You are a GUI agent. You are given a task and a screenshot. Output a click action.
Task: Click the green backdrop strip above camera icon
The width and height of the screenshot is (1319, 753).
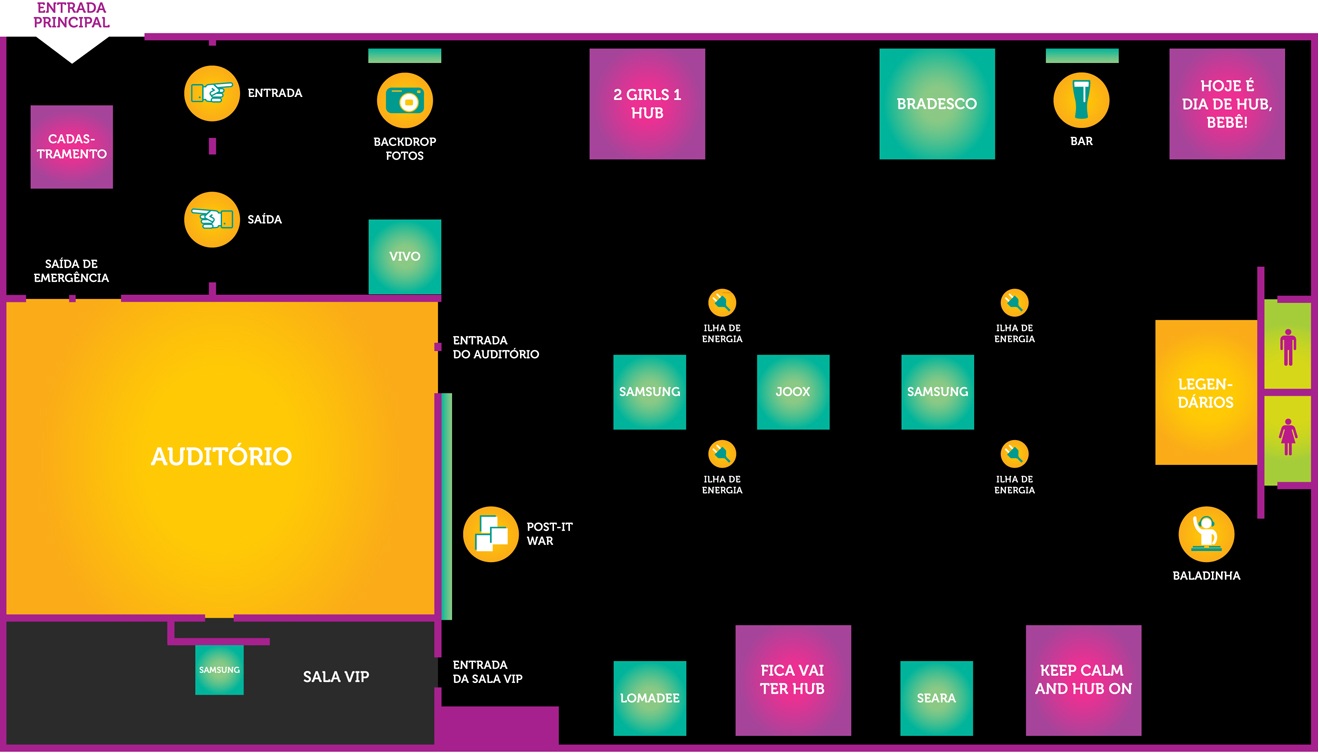pyautogui.click(x=405, y=56)
